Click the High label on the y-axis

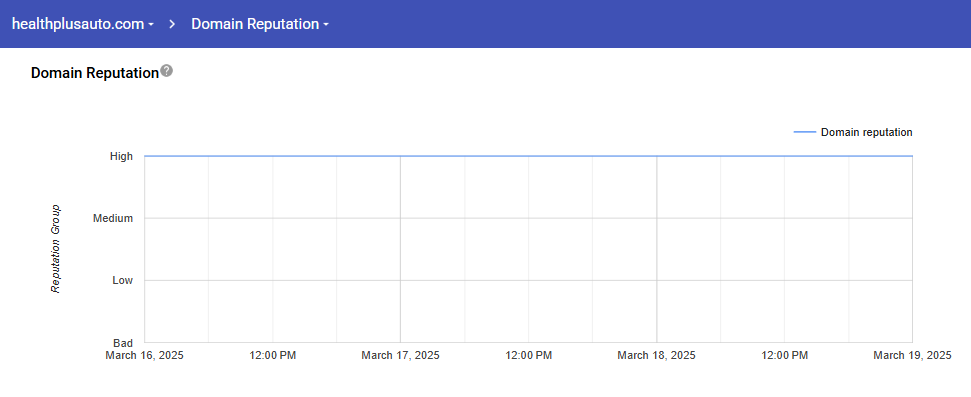point(121,156)
